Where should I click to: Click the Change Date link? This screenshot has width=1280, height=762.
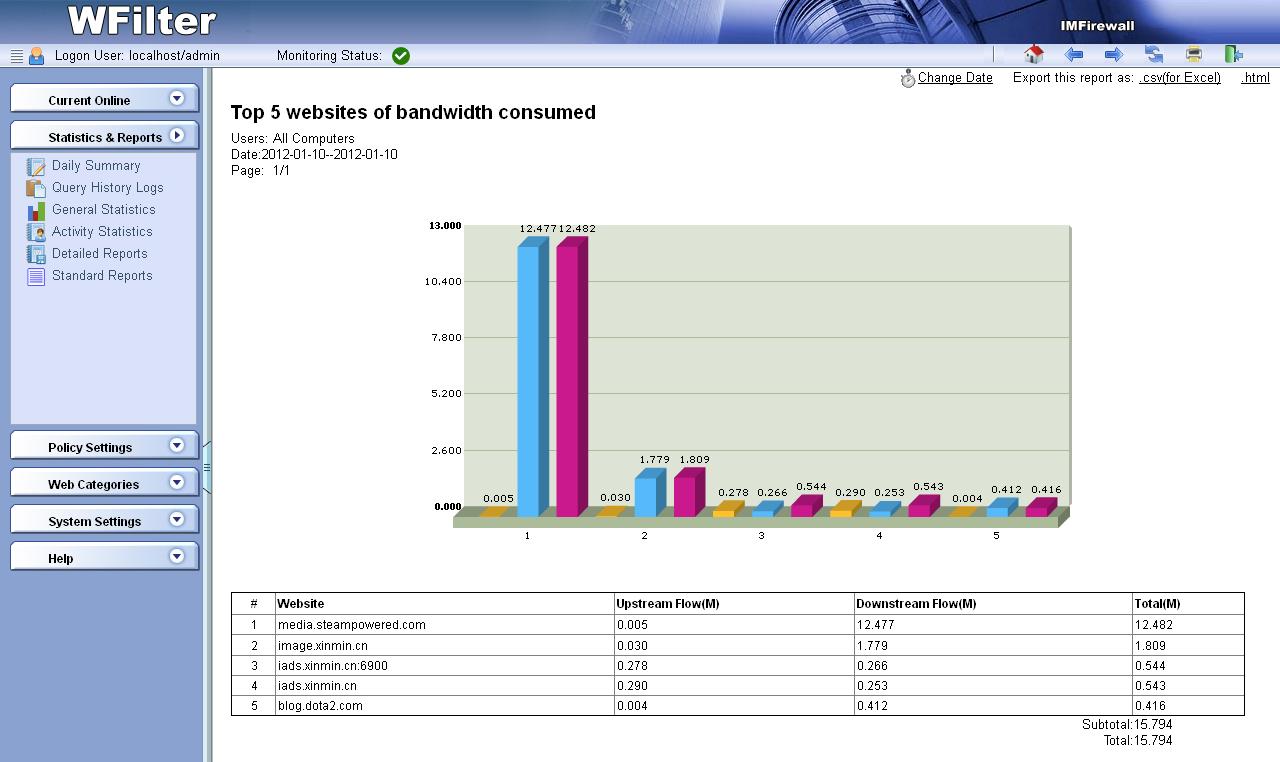pyautogui.click(x=955, y=78)
